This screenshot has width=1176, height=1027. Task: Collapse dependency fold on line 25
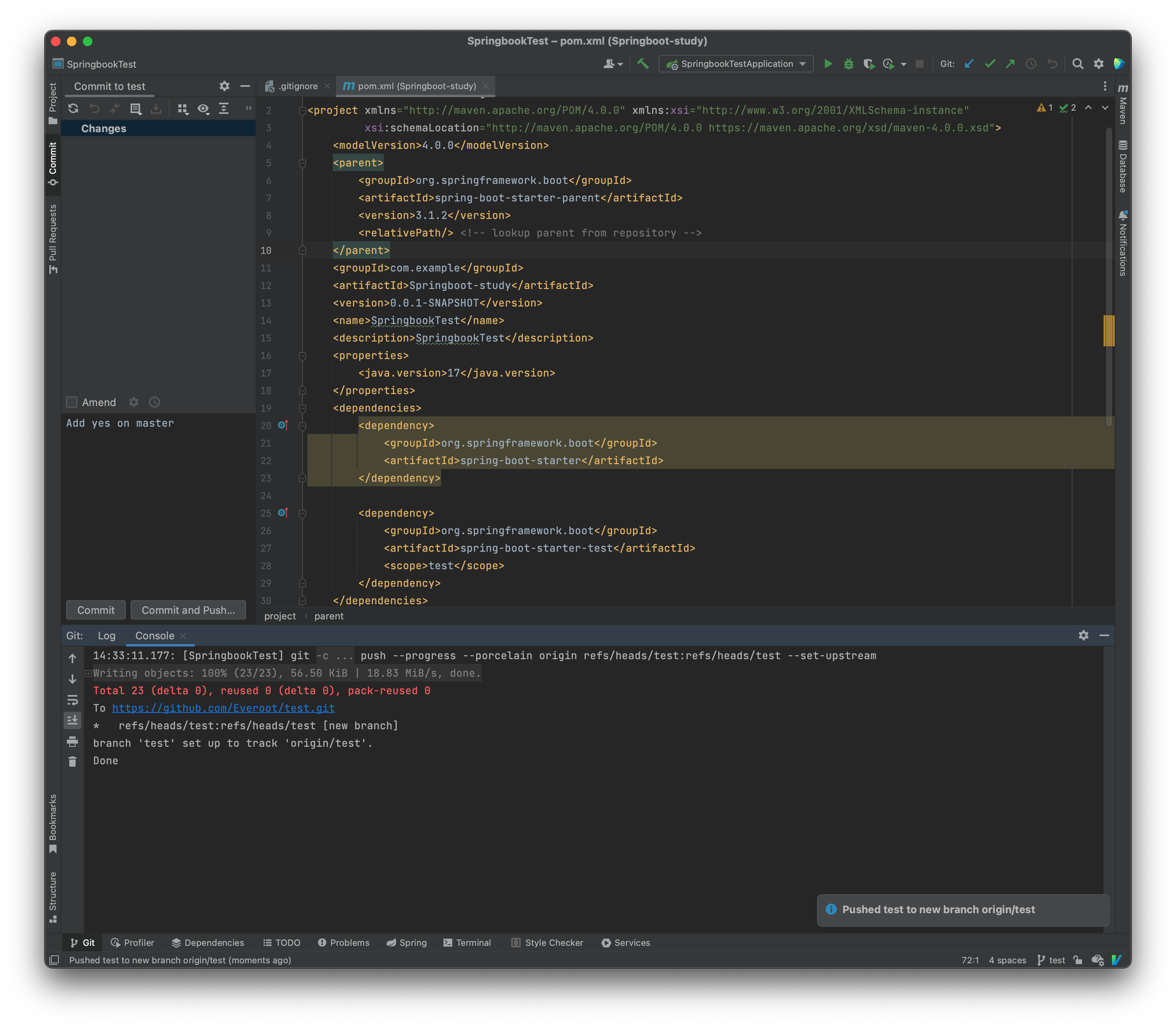[x=303, y=513]
